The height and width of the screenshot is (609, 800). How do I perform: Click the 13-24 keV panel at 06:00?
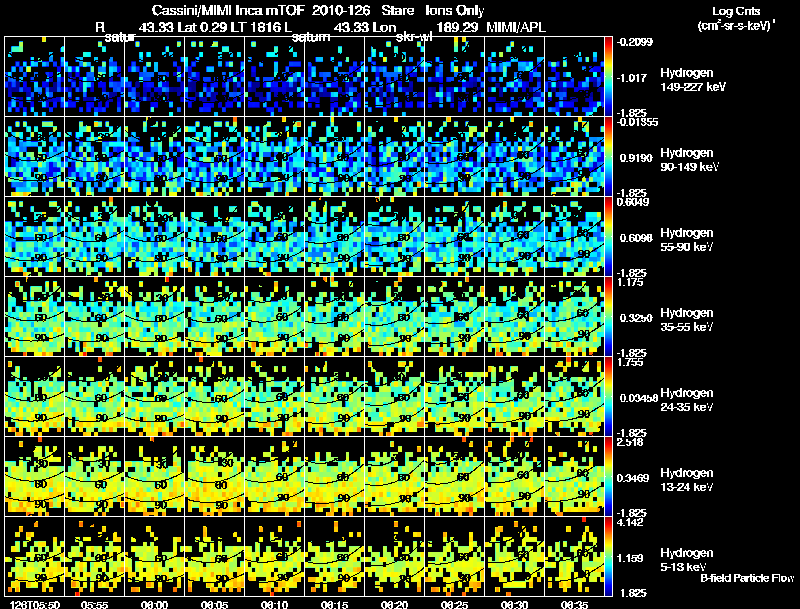tap(155, 476)
